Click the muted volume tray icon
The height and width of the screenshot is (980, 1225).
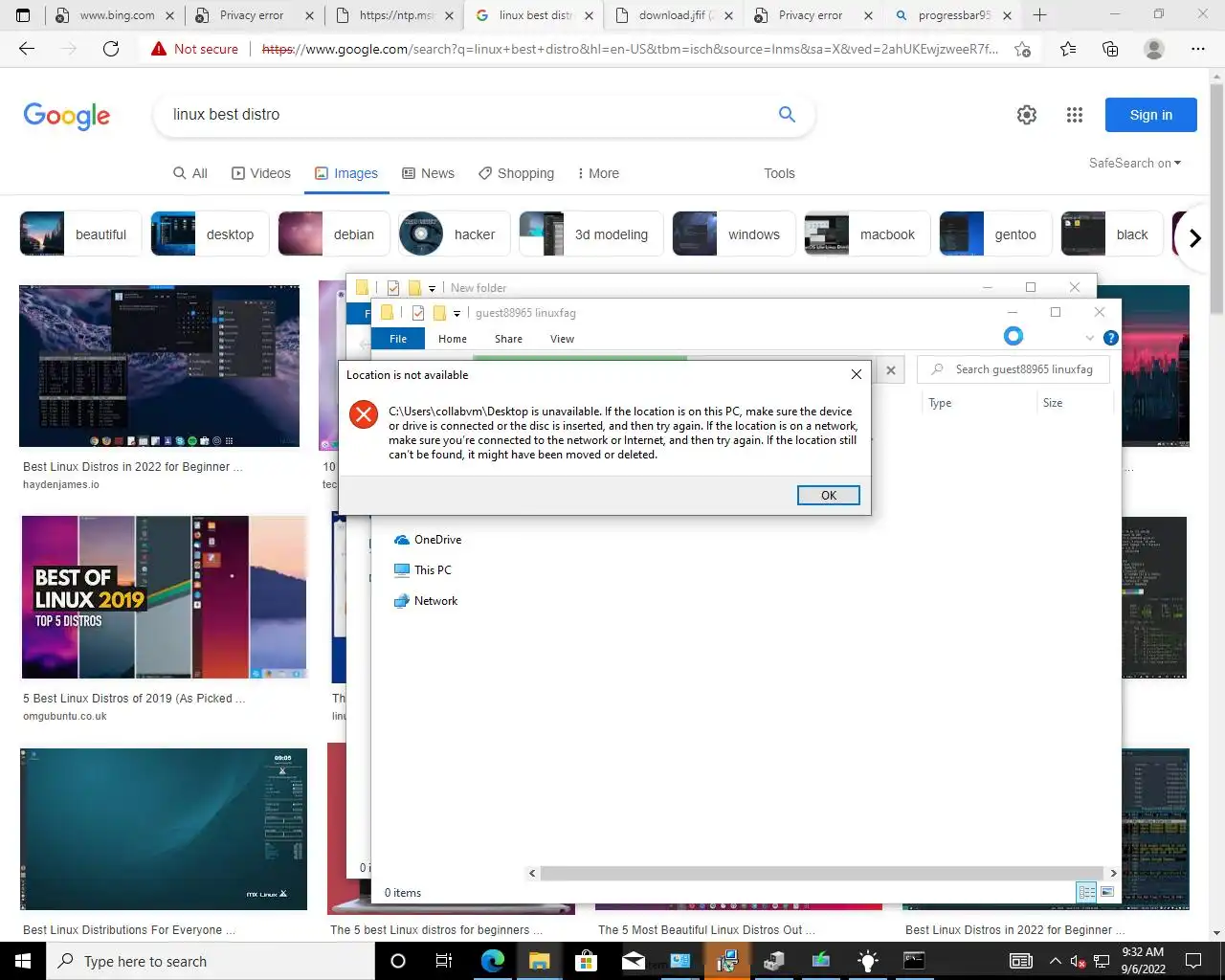click(1078, 961)
